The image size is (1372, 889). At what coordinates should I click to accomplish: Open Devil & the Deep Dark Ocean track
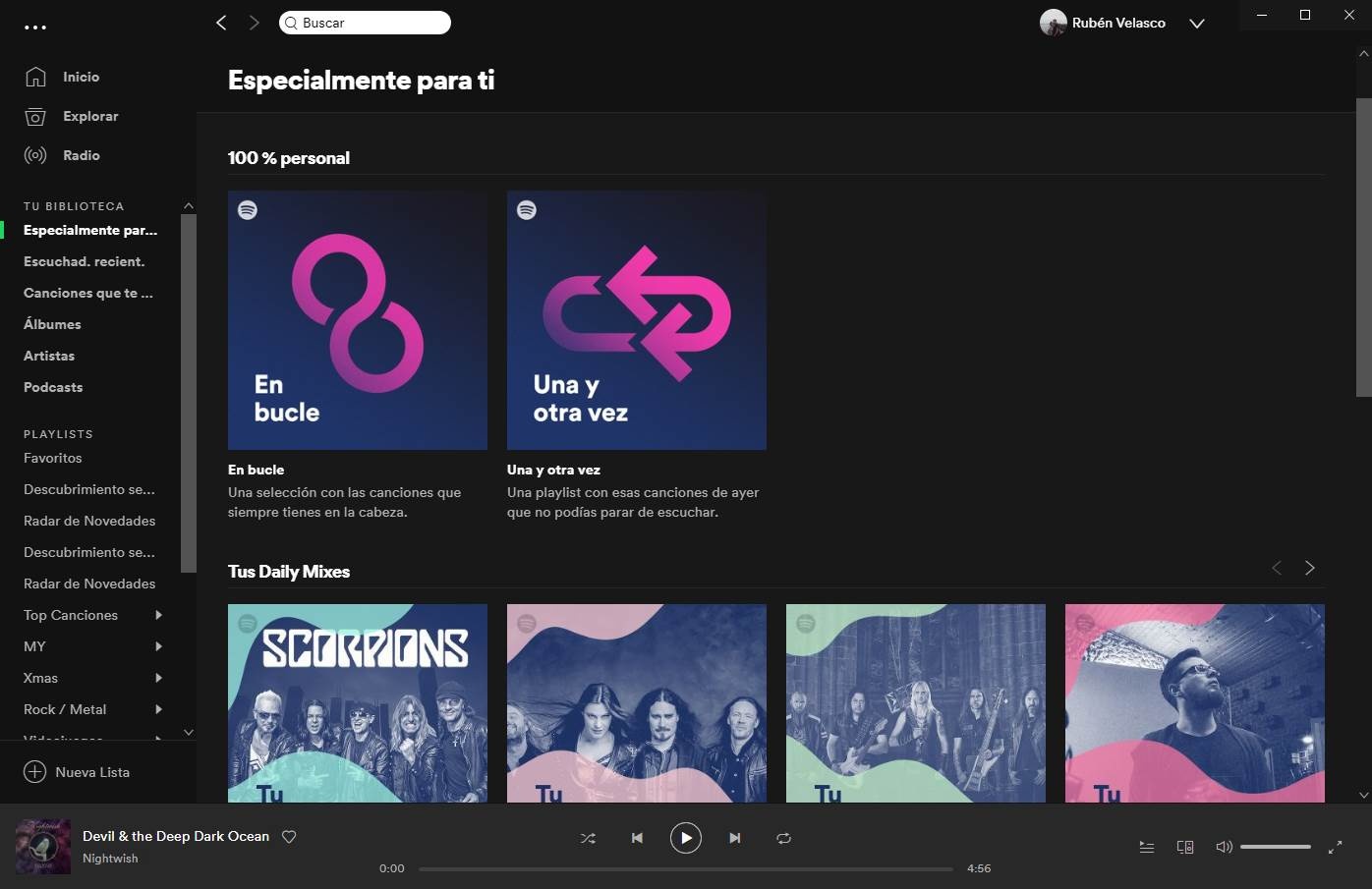point(176,836)
